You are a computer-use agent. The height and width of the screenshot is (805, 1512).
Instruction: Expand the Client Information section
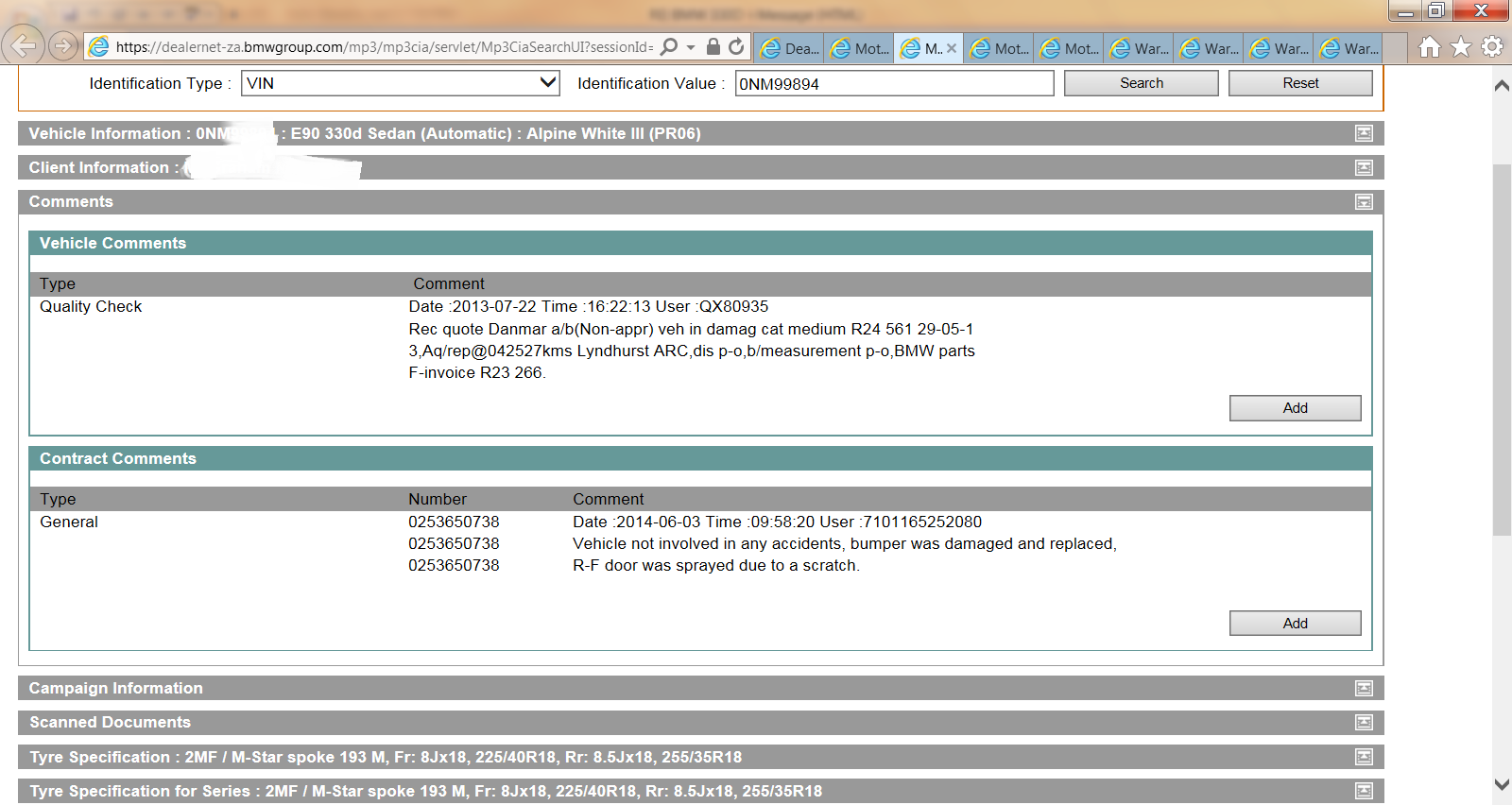1364,167
